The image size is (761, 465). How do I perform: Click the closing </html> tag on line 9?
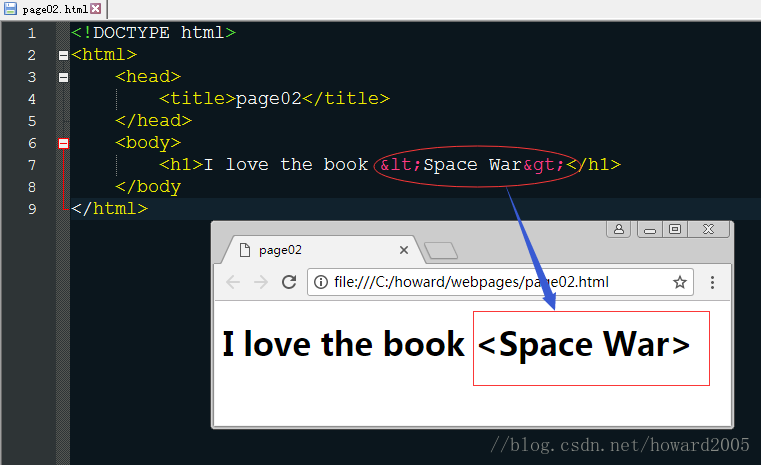(x=109, y=209)
